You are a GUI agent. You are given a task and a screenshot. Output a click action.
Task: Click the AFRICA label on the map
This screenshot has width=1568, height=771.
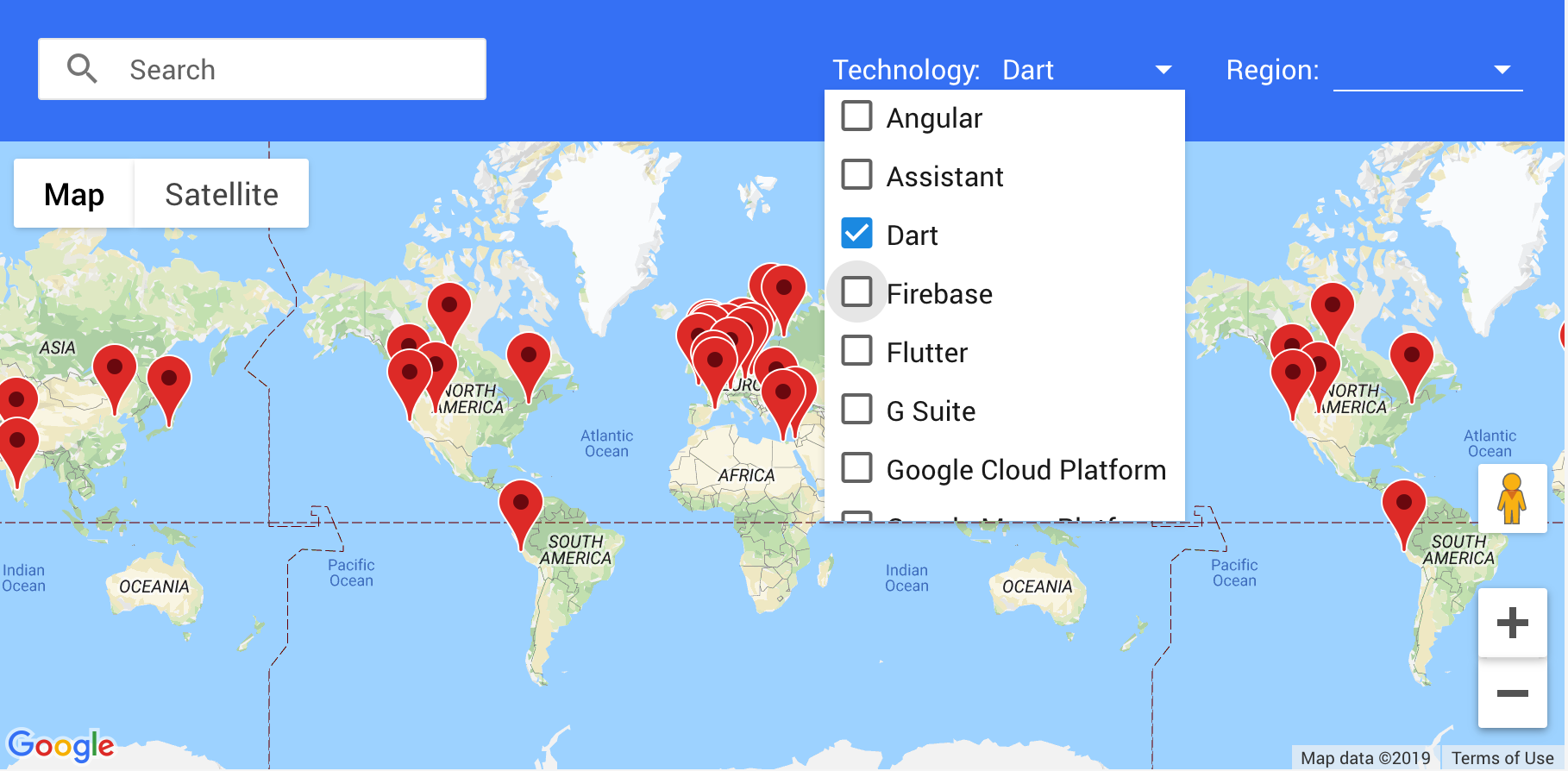746,475
